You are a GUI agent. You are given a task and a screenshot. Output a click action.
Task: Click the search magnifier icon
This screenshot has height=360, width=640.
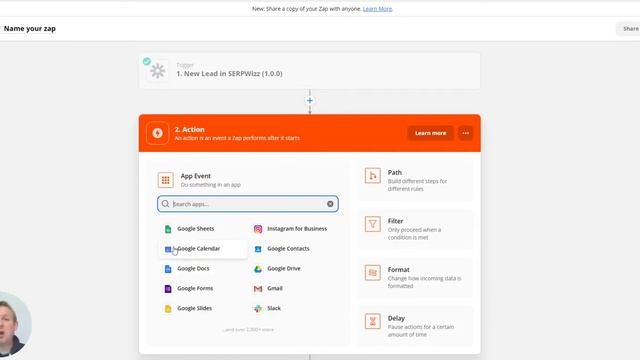[x=165, y=204]
